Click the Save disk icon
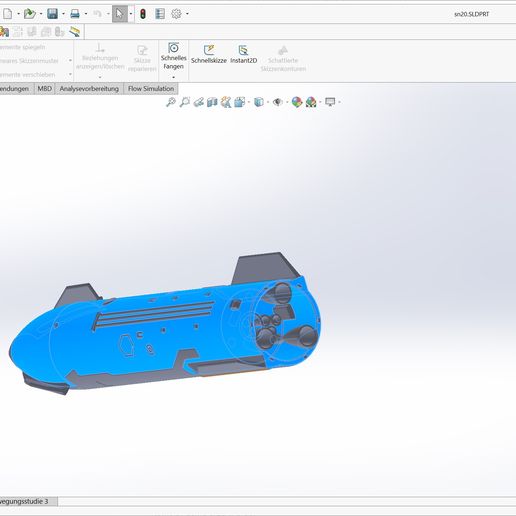Viewport: 516px width, 516px height. coord(52,14)
